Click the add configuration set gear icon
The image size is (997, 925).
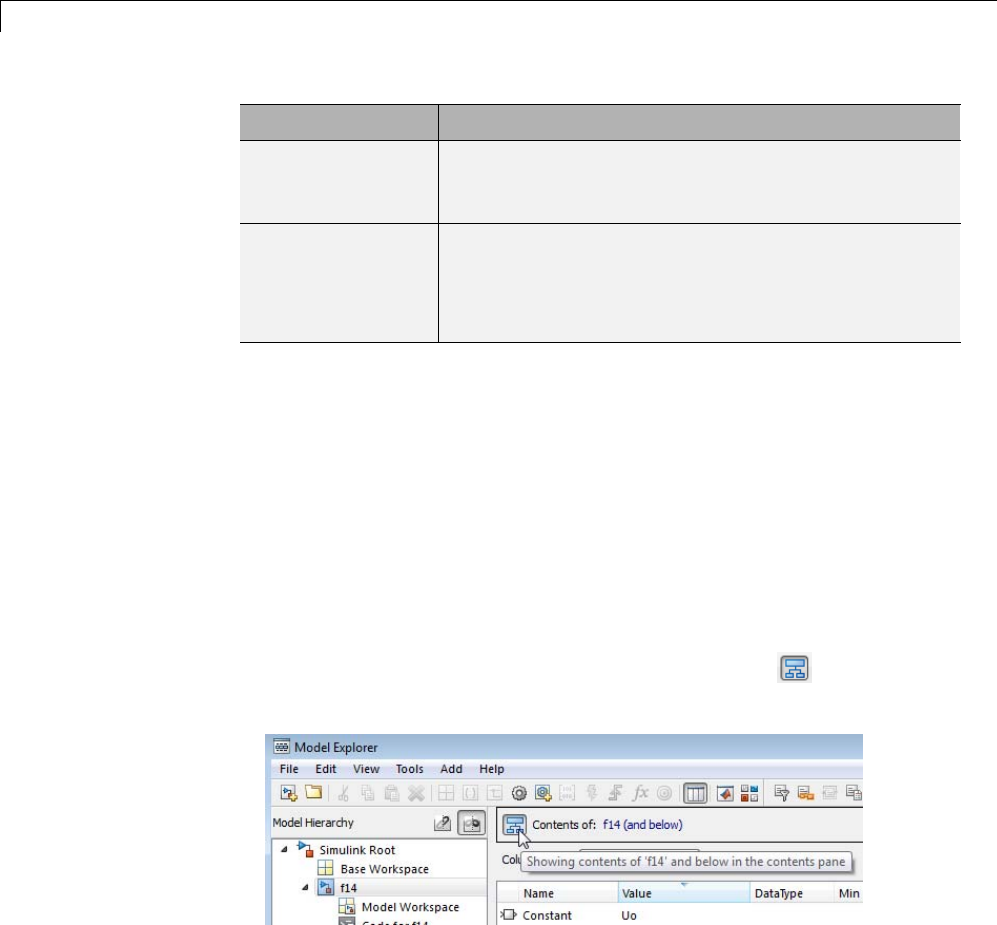519,793
